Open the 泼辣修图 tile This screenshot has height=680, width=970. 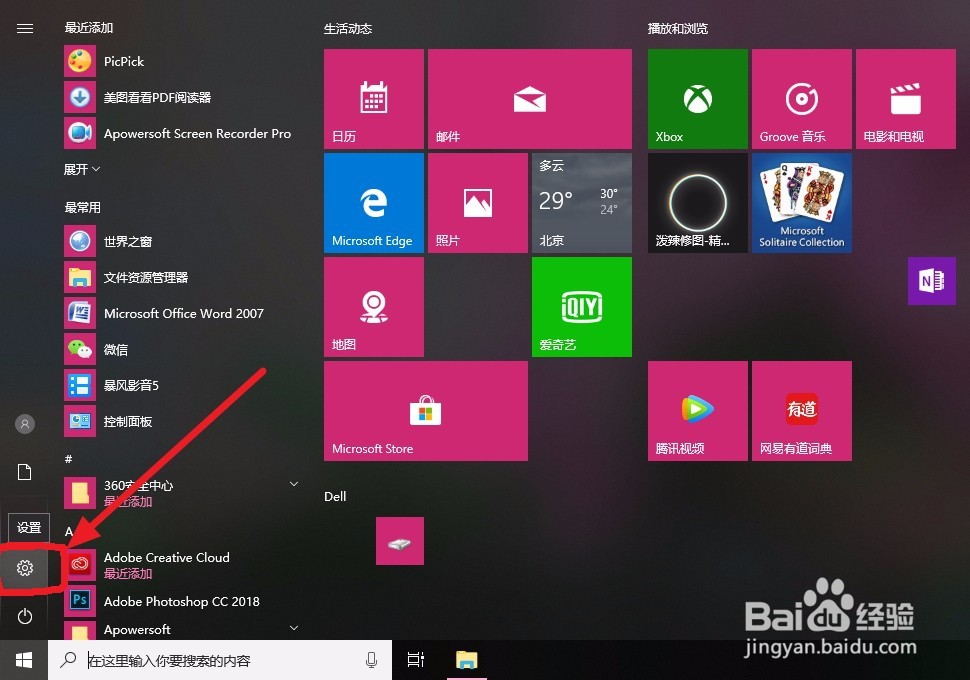(698, 203)
